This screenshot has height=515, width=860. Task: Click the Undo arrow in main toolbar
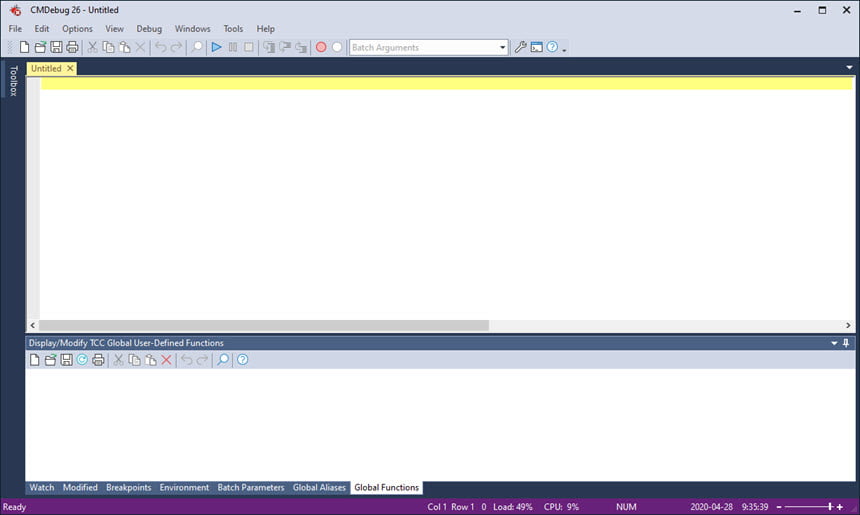point(160,47)
